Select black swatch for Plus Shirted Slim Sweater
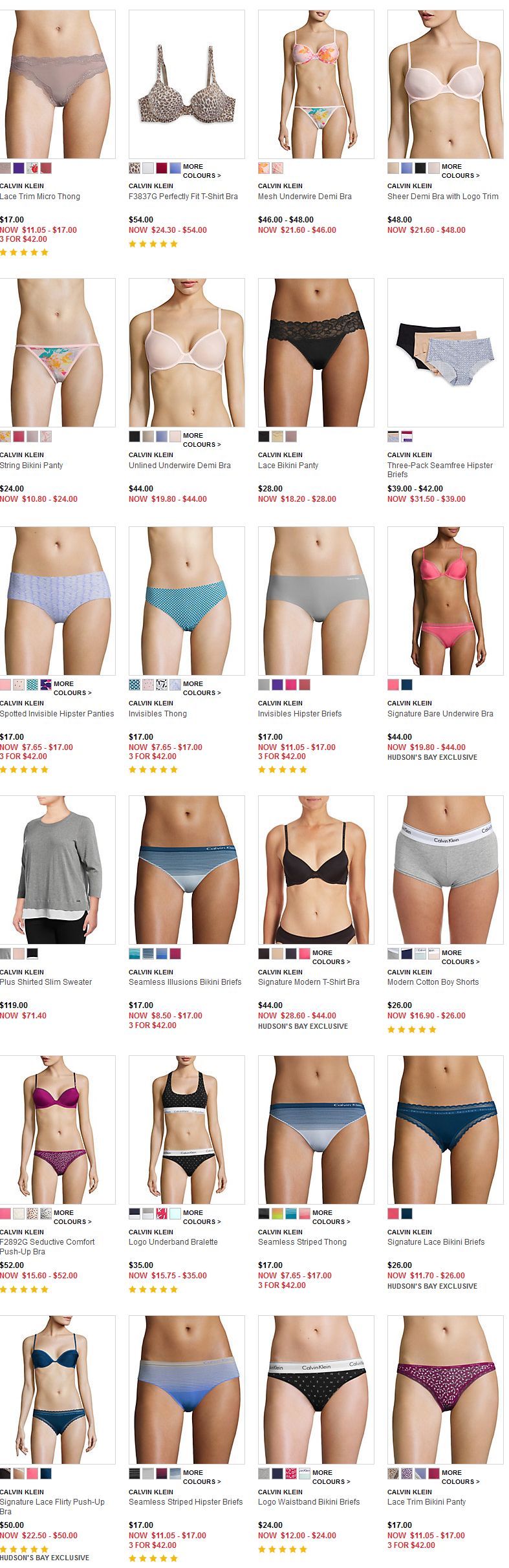Viewport: 509px width, 1568px height. click(x=32, y=954)
